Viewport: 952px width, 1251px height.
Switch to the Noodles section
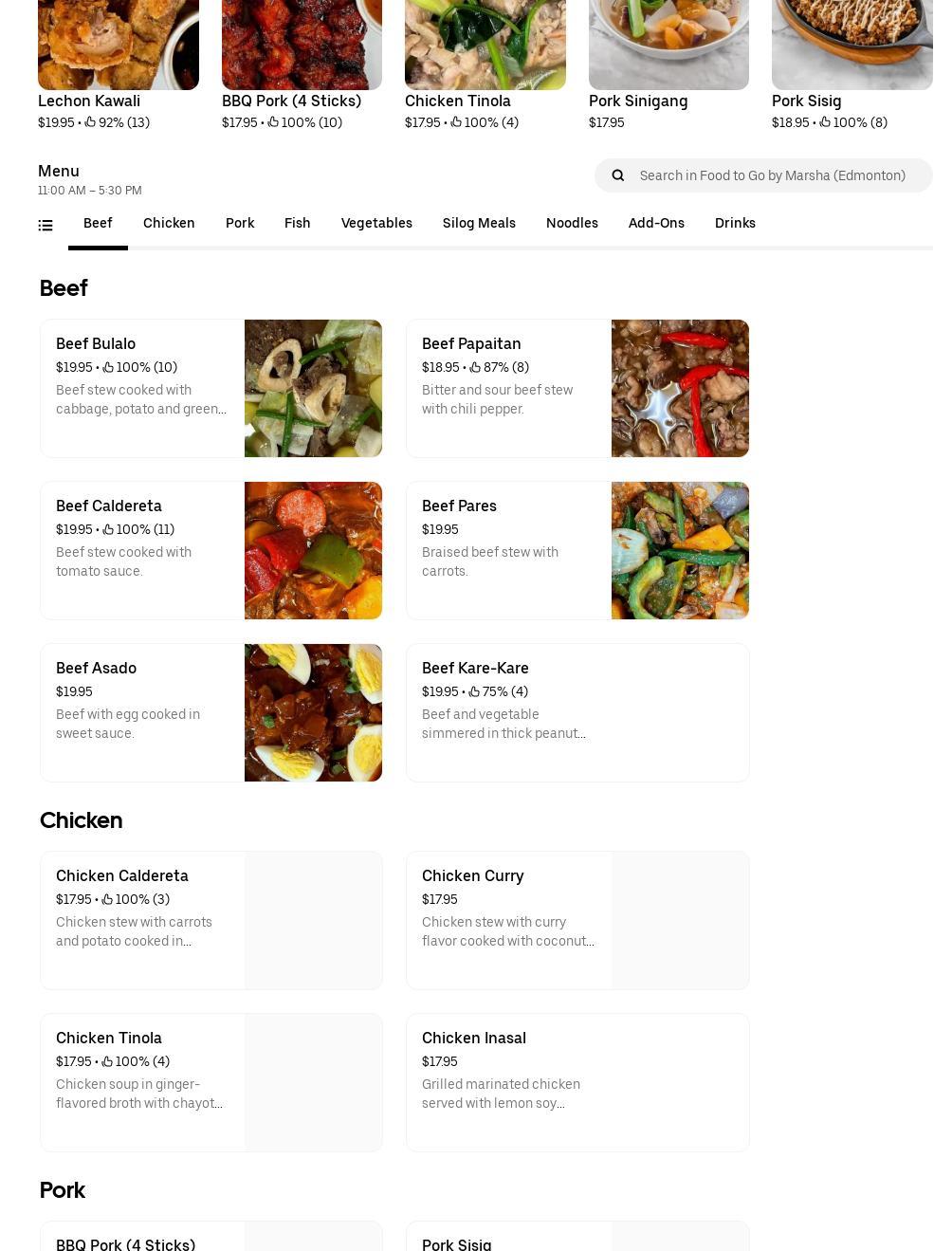[x=572, y=223]
